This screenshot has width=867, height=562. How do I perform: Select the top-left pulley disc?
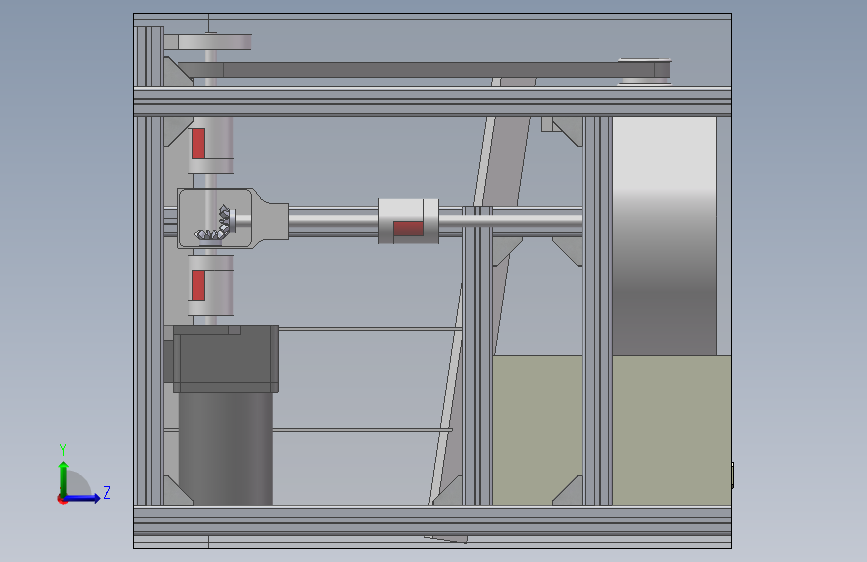coord(215,42)
